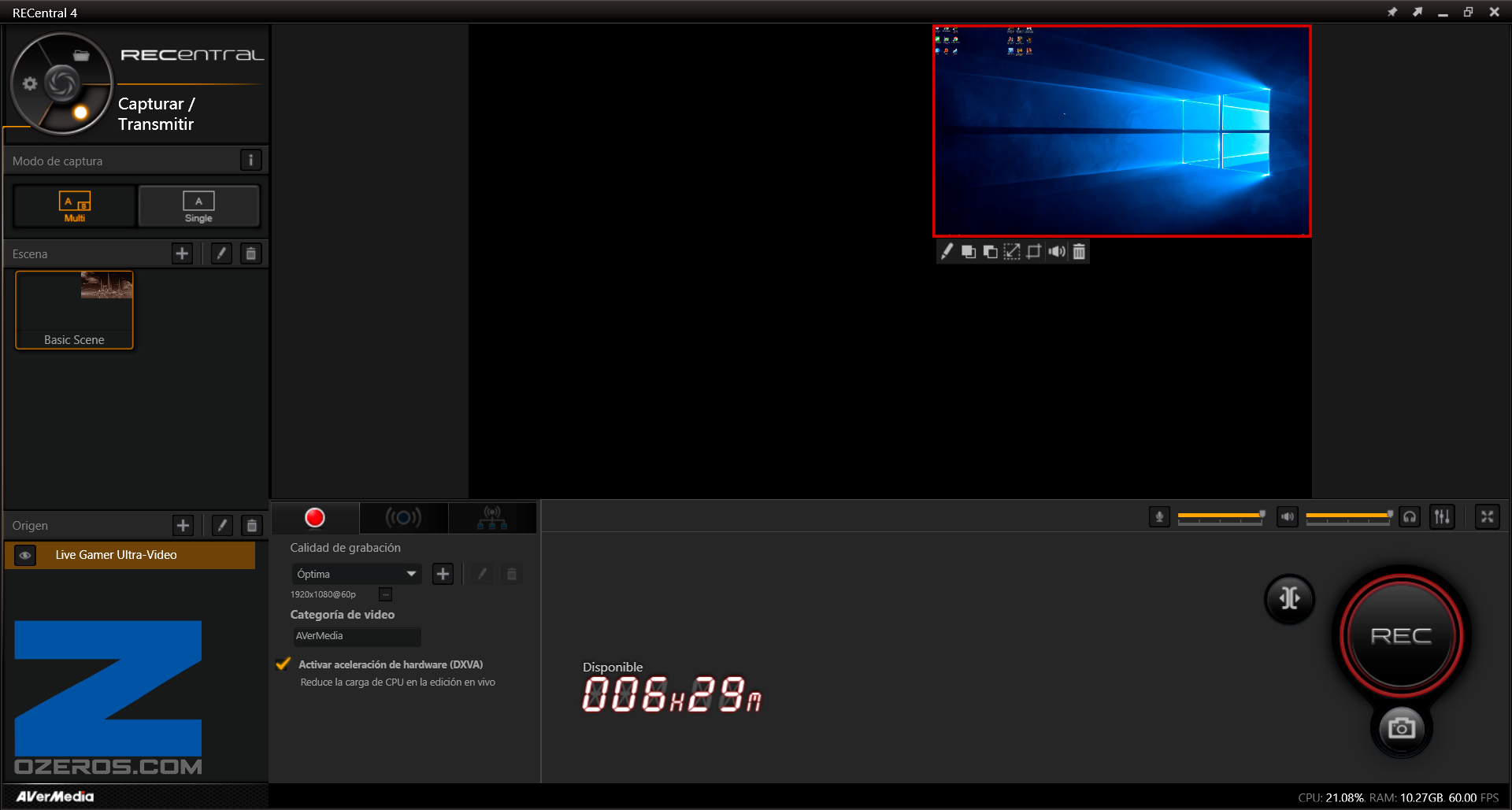Screen dimensions: 1512x810
Task: Select the Capture mode on the dial
Action: (80, 113)
